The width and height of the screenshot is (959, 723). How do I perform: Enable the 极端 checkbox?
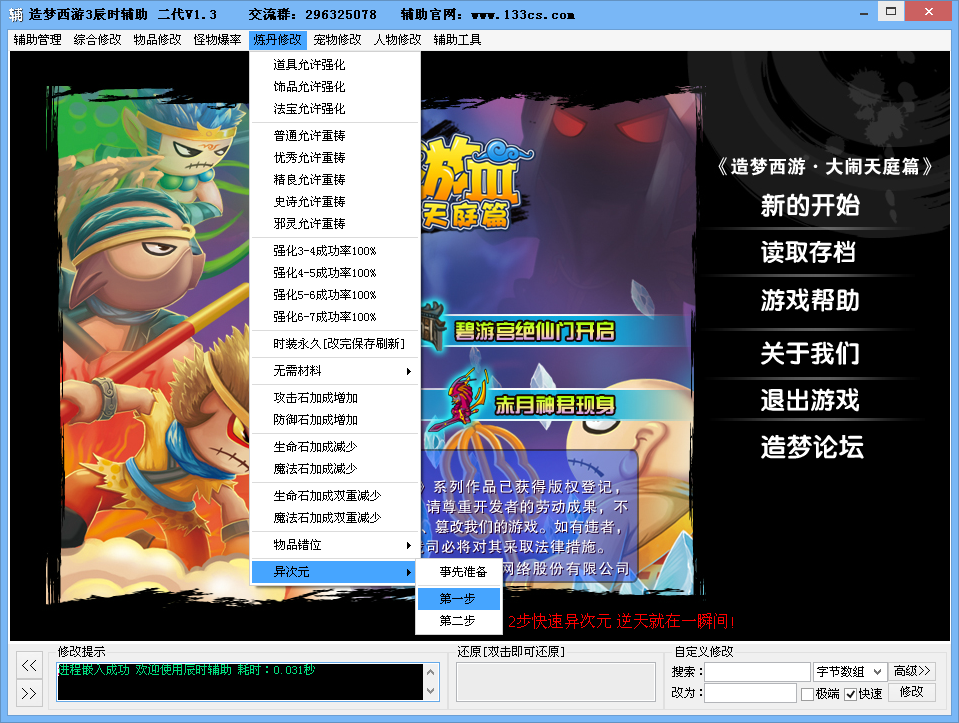(x=807, y=694)
